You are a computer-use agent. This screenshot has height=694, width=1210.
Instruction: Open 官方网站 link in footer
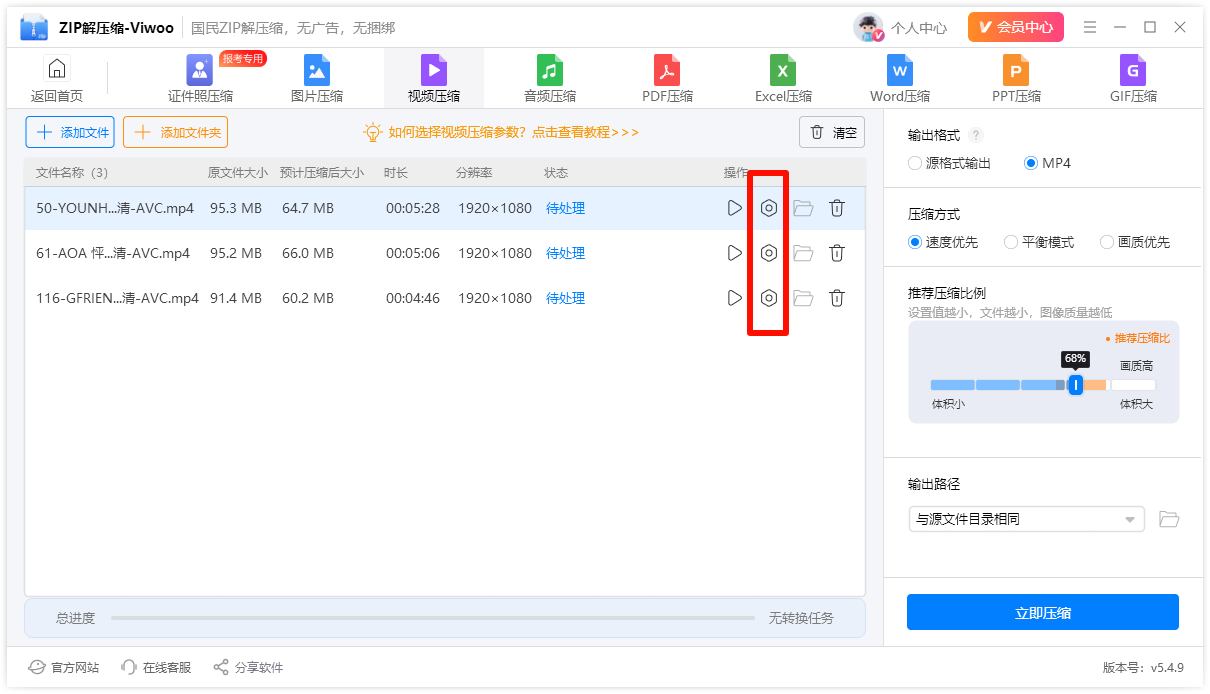(x=64, y=667)
